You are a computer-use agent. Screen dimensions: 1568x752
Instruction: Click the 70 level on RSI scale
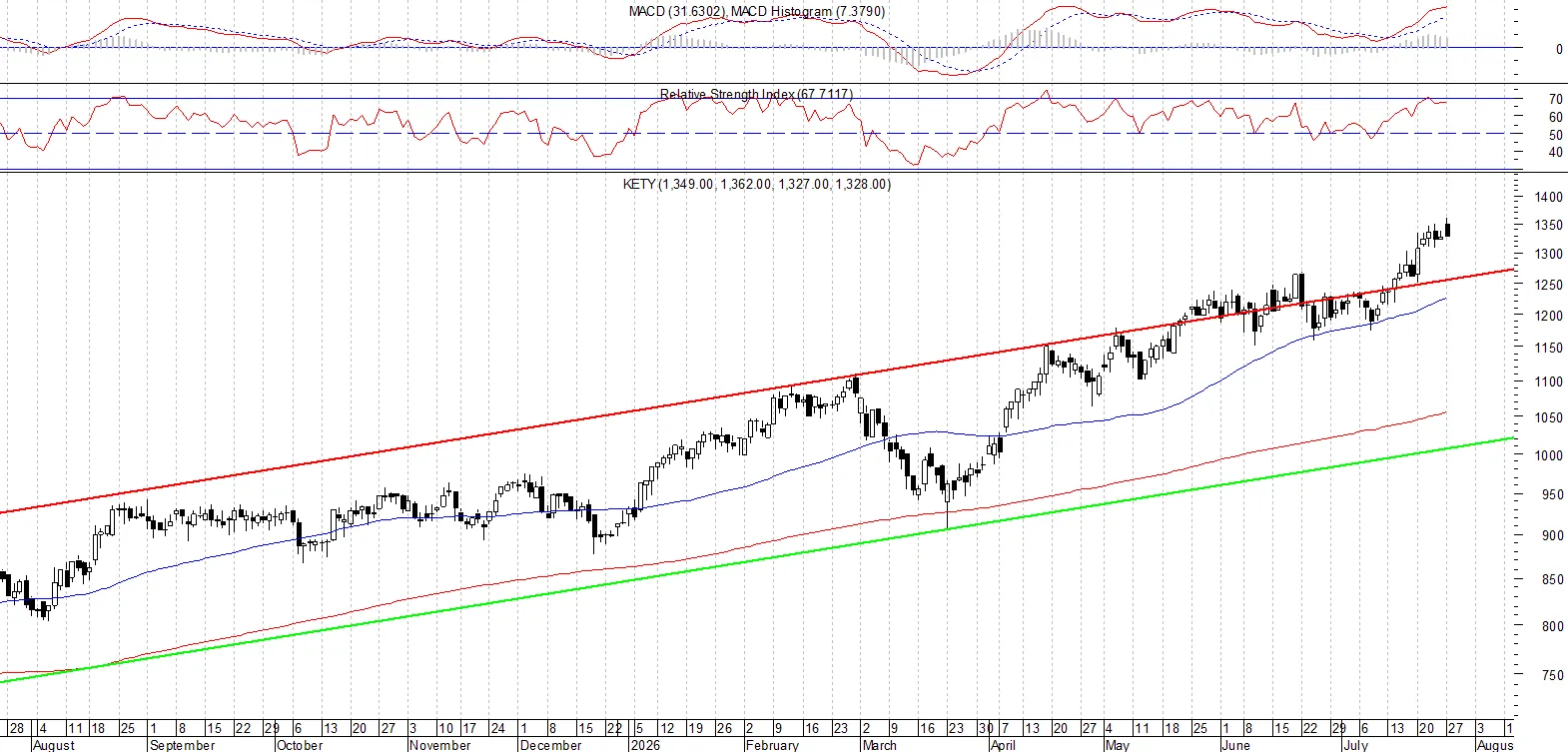[1555, 99]
